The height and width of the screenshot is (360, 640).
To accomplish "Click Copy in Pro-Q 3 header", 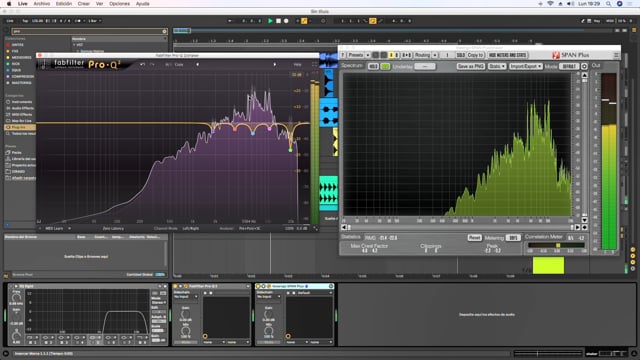I will 179,64.
